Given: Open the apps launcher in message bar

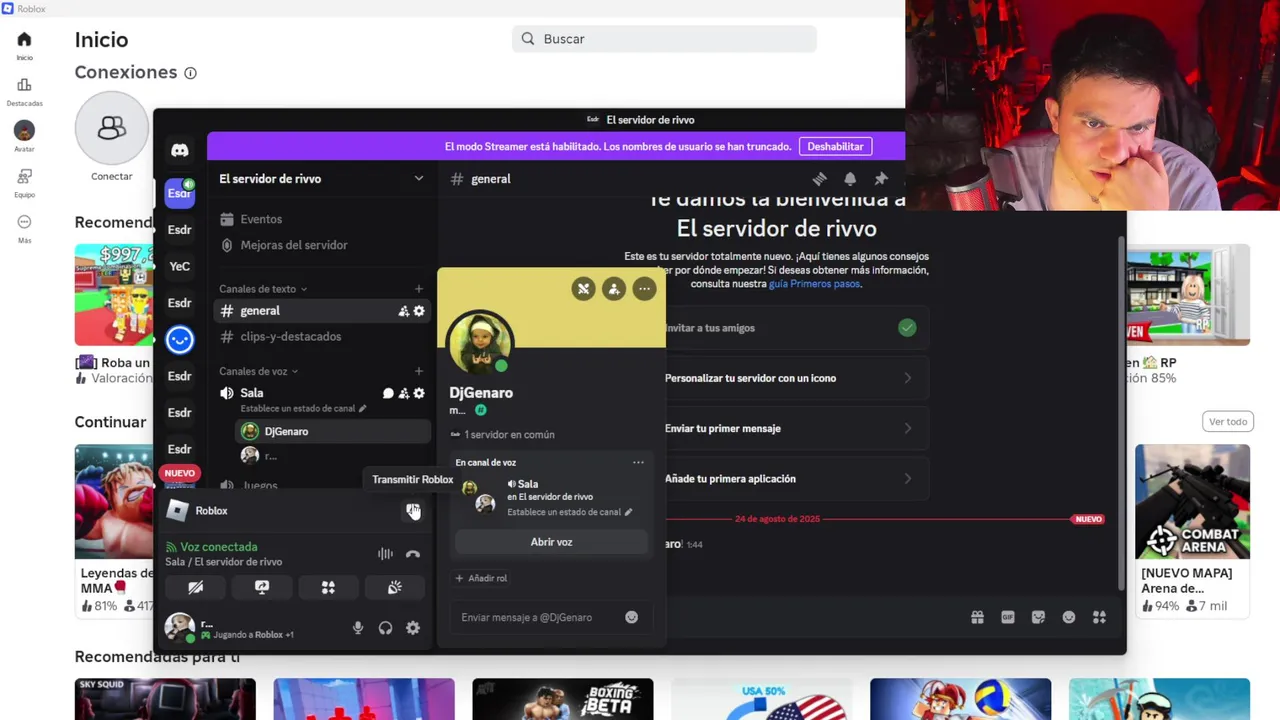Looking at the screenshot, I should pyautogui.click(x=1099, y=617).
